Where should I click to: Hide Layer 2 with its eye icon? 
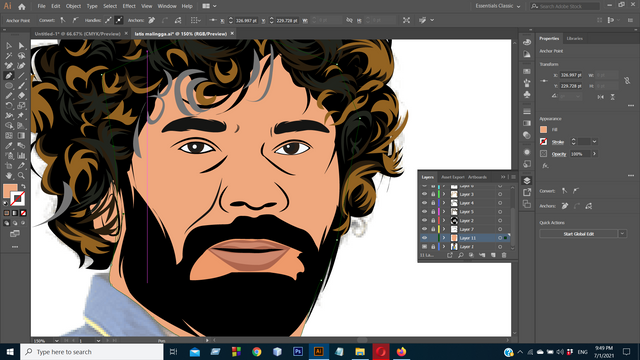tap(424, 220)
